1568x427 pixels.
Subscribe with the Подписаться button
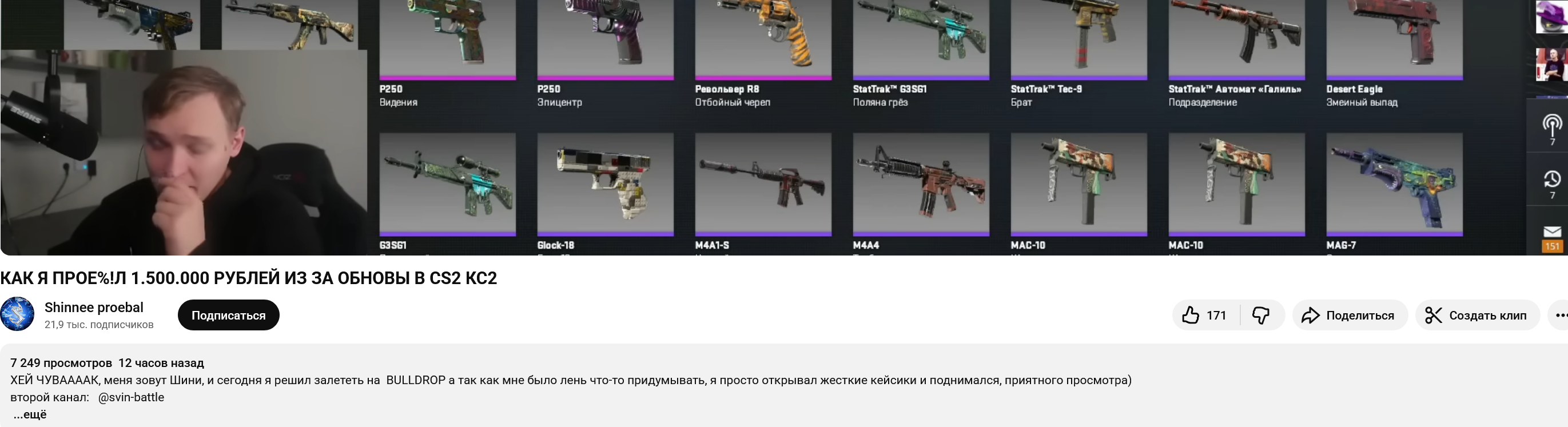228,315
